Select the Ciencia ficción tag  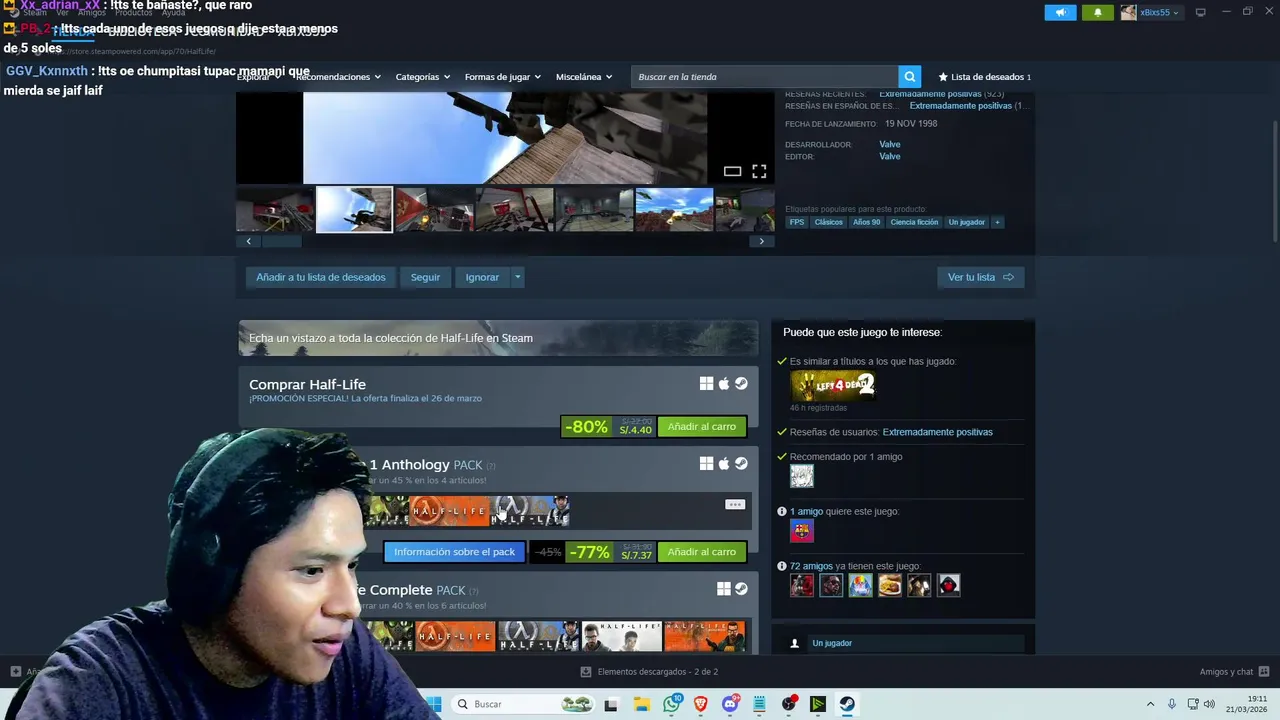[914, 222]
